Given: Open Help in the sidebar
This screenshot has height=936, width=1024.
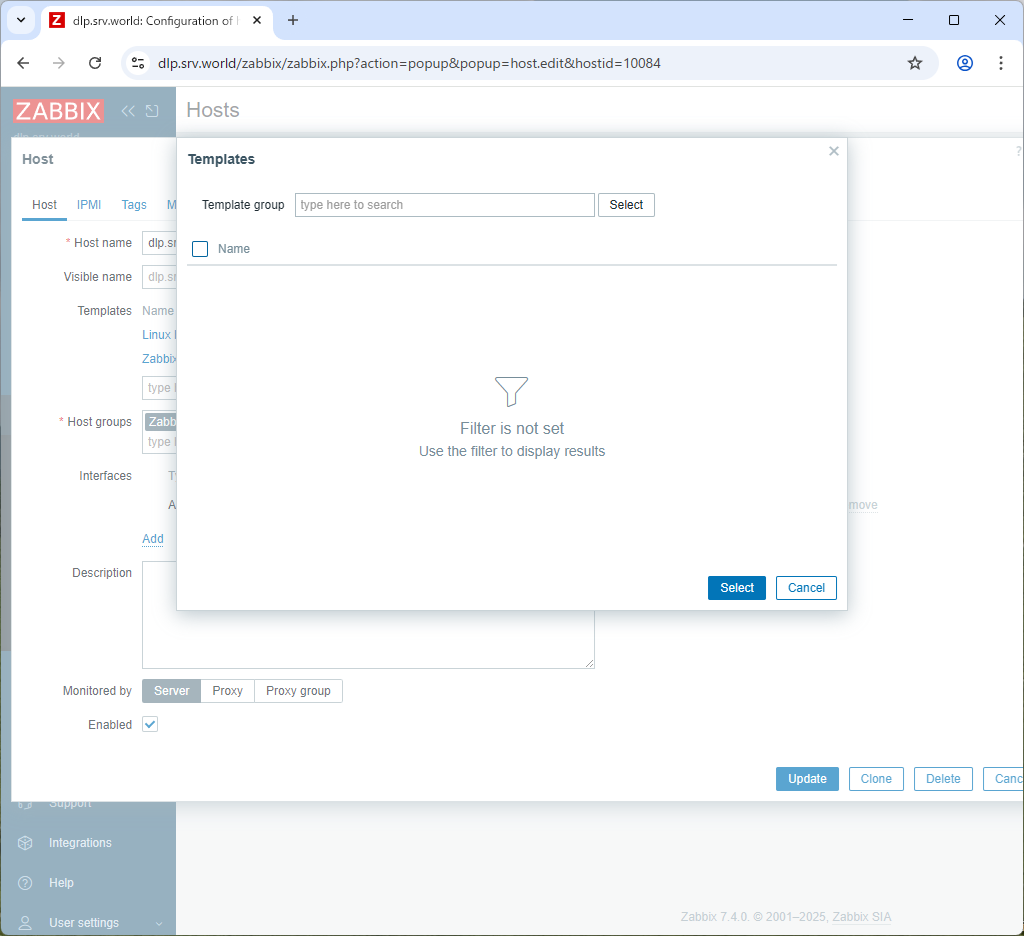Looking at the screenshot, I should click(x=61, y=883).
